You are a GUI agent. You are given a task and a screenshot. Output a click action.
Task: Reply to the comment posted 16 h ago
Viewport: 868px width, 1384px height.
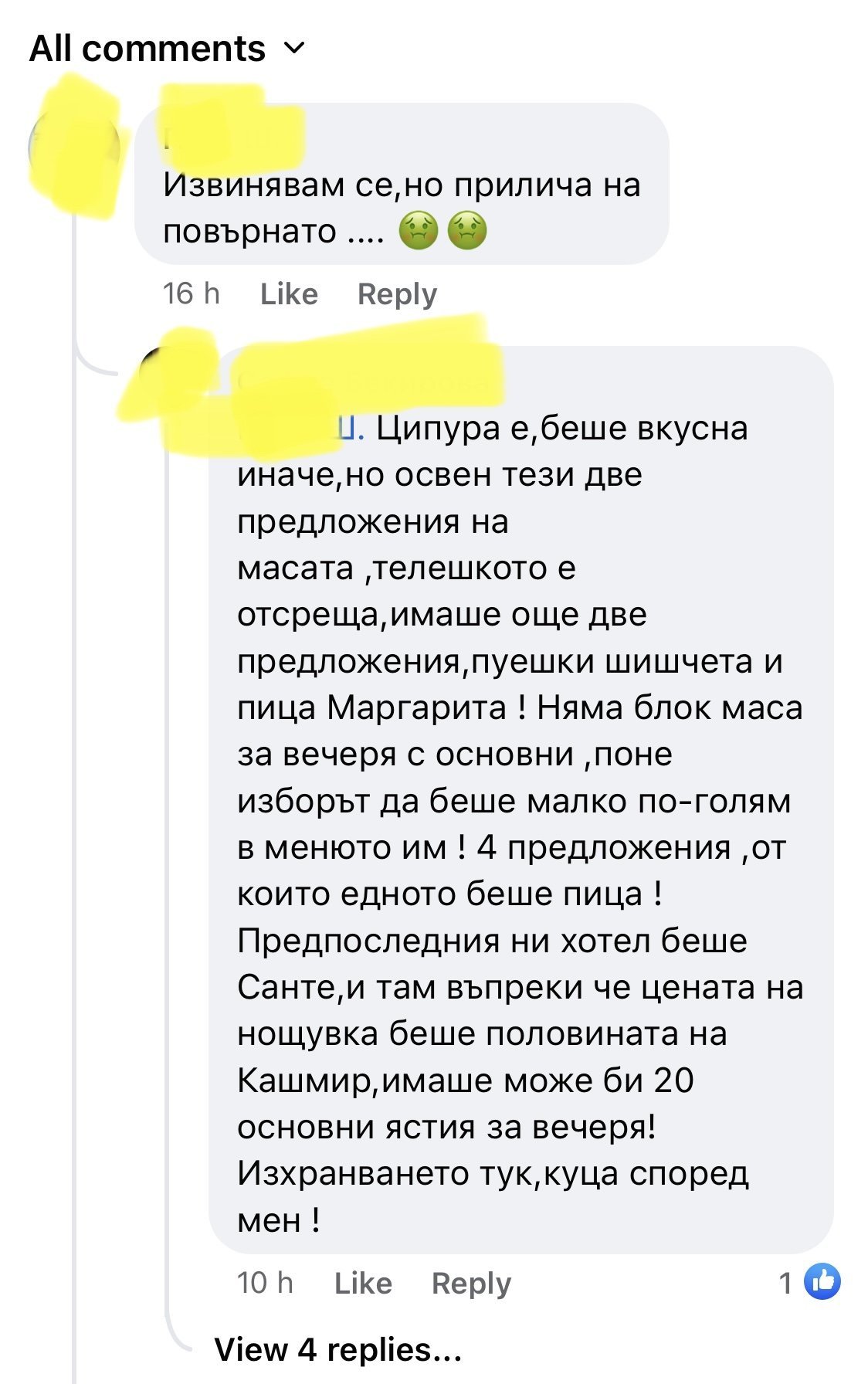397,294
